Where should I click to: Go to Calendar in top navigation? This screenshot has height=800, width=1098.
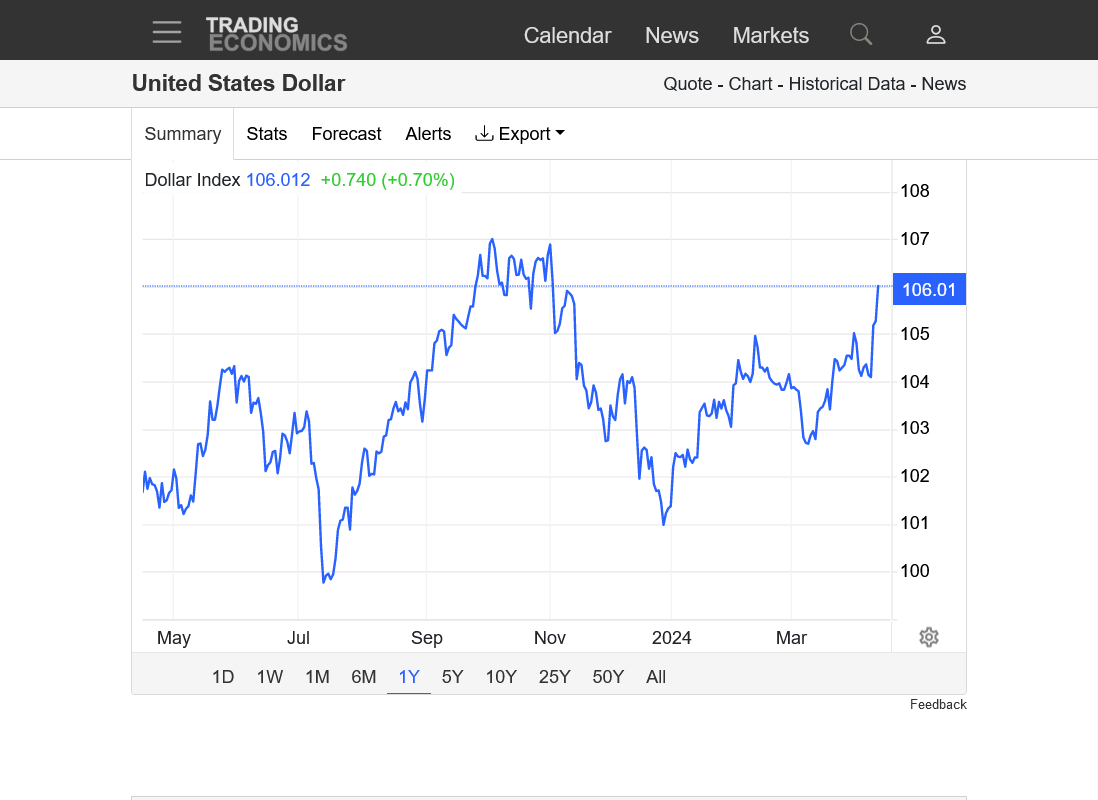567,35
